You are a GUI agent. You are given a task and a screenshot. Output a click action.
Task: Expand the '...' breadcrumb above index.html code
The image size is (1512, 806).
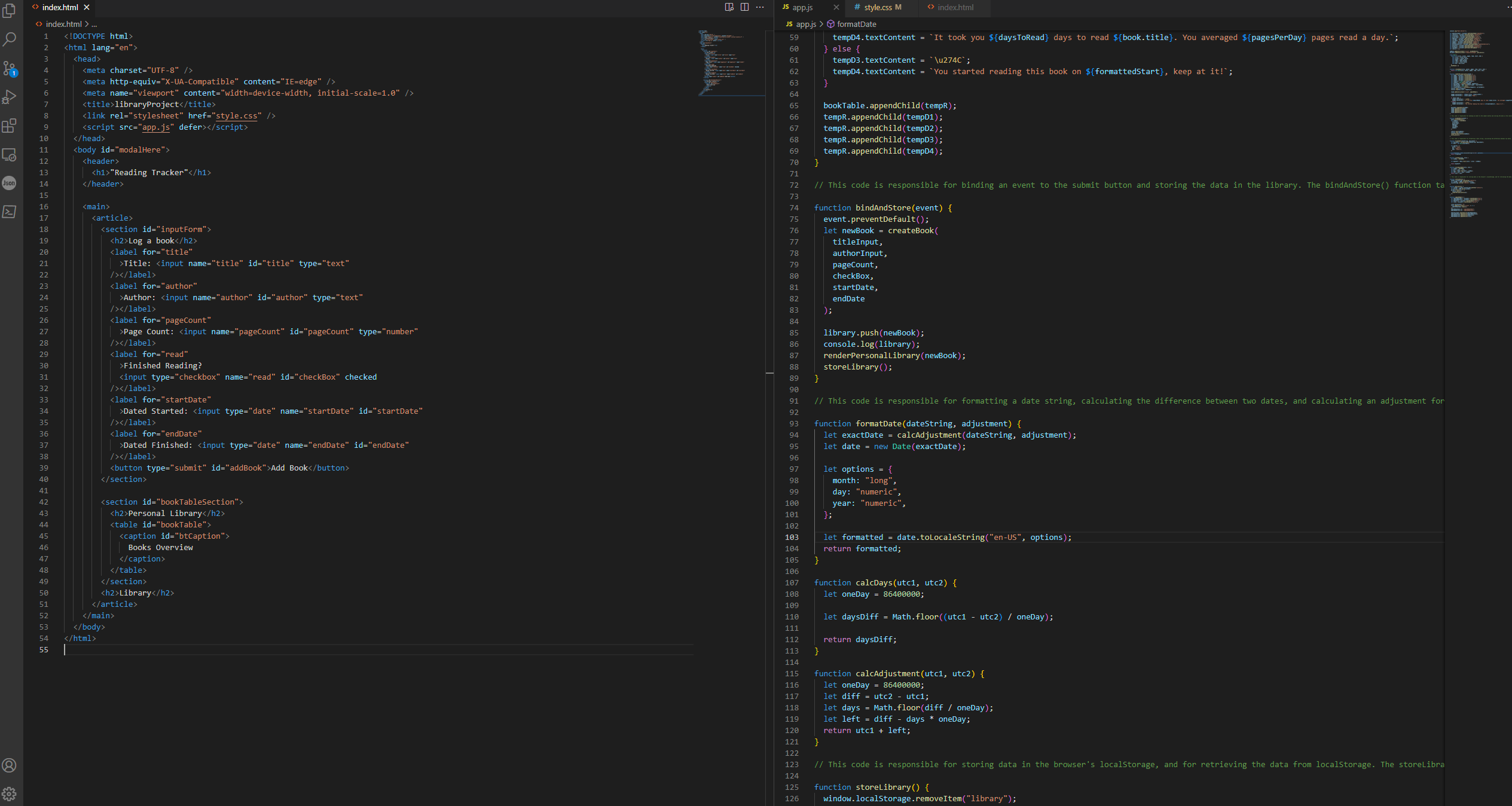click(x=94, y=24)
